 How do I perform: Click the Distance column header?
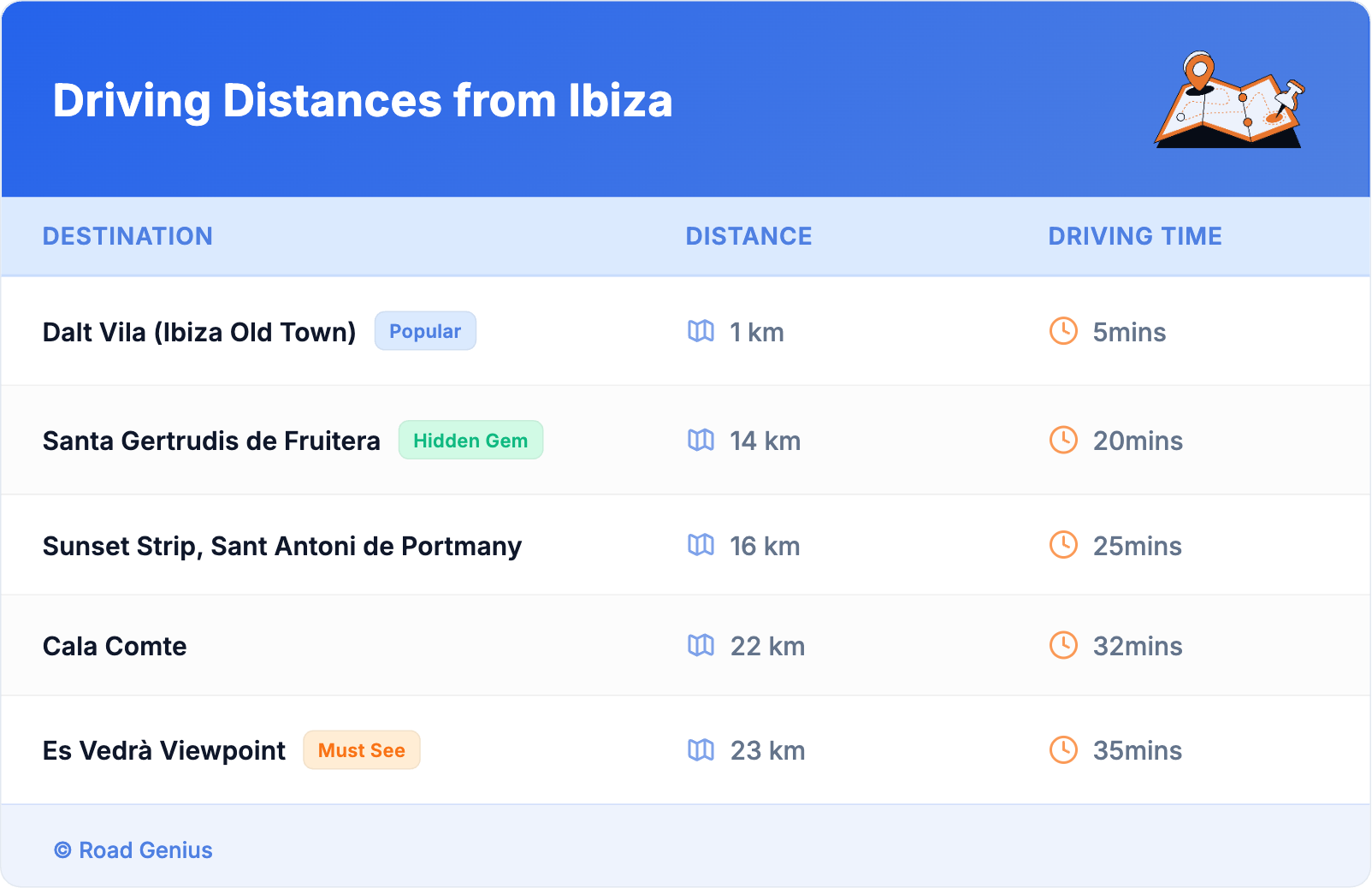tap(748, 236)
